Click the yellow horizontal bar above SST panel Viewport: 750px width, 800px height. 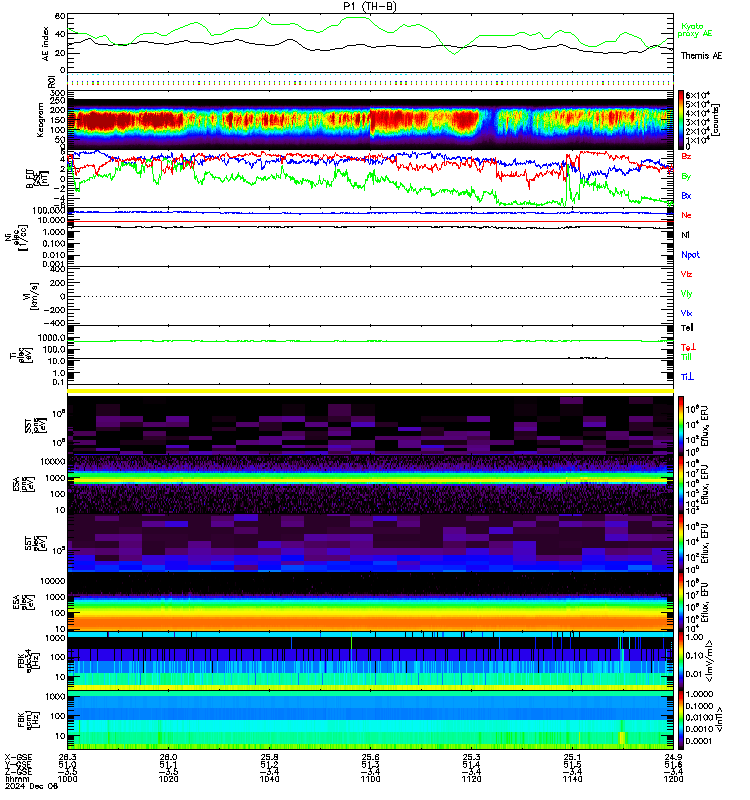370,391
